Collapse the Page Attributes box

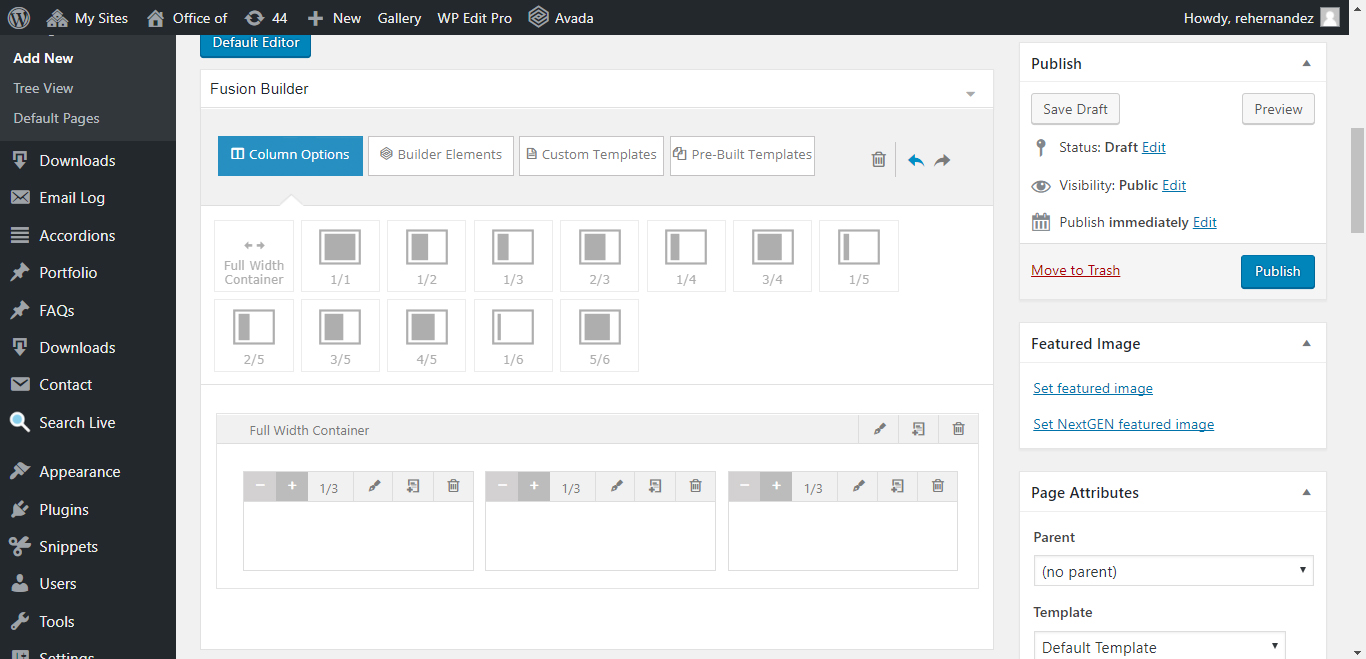(1306, 492)
